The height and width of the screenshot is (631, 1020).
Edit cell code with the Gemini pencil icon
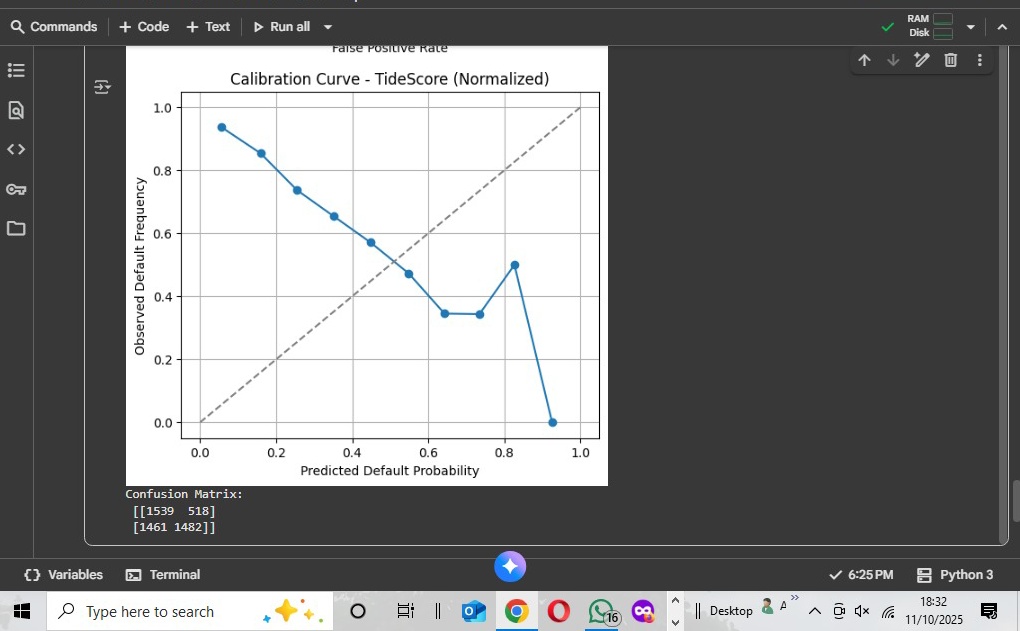(x=921, y=60)
